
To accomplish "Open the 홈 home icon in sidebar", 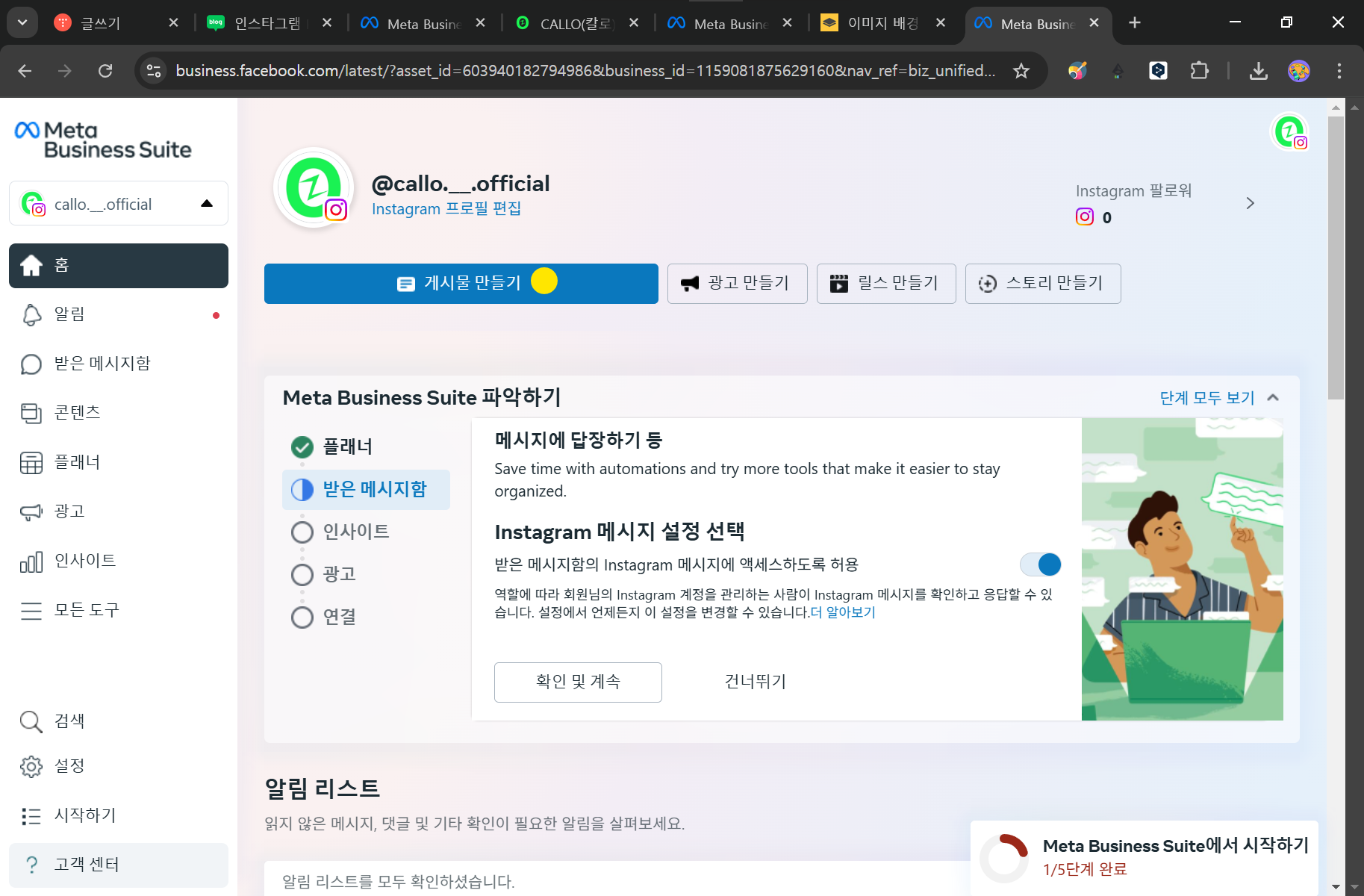I will pyautogui.click(x=31, y=265).
